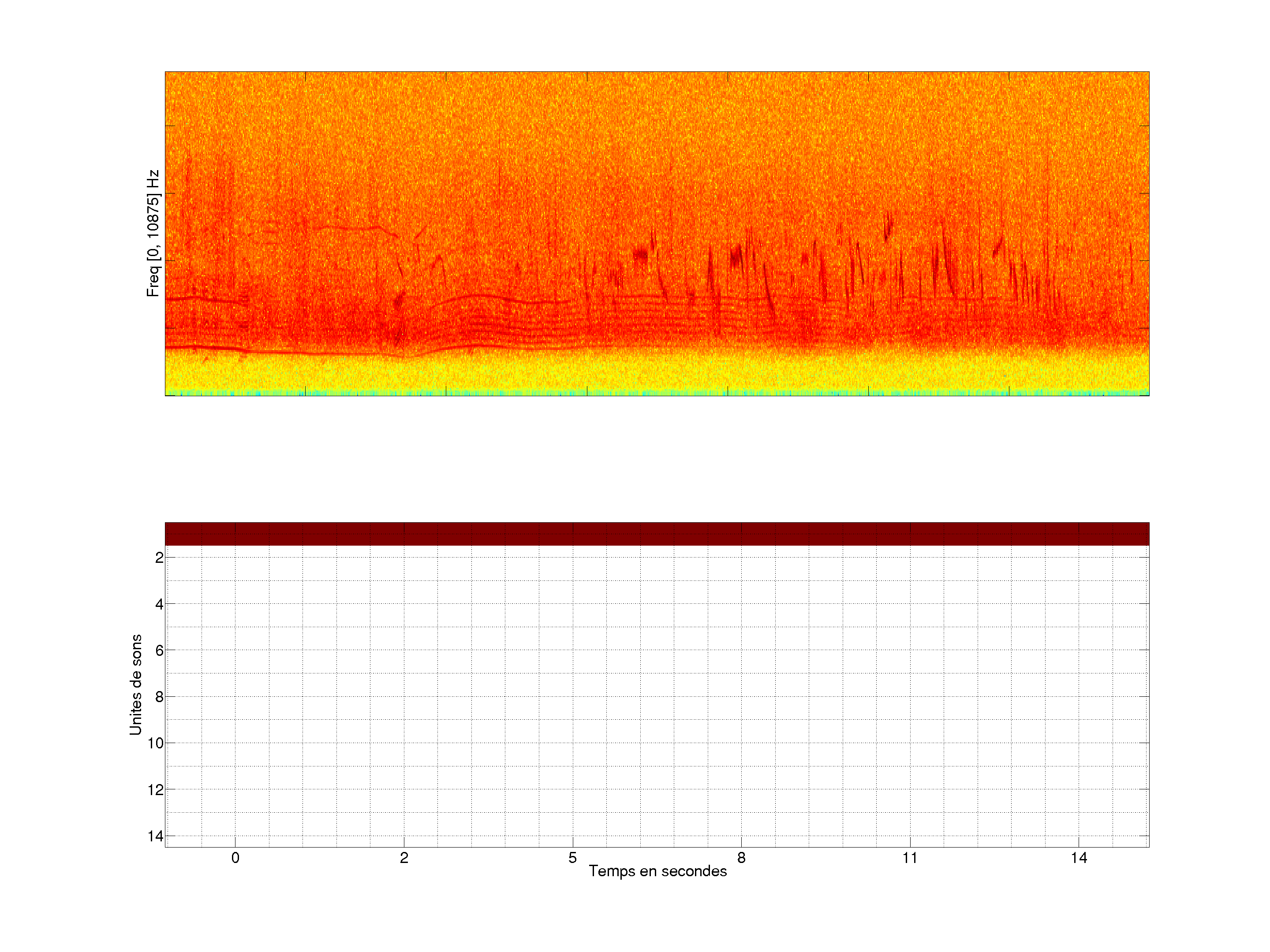Click the left-side tick label '14' on the units axis

(x=156, y=836)
